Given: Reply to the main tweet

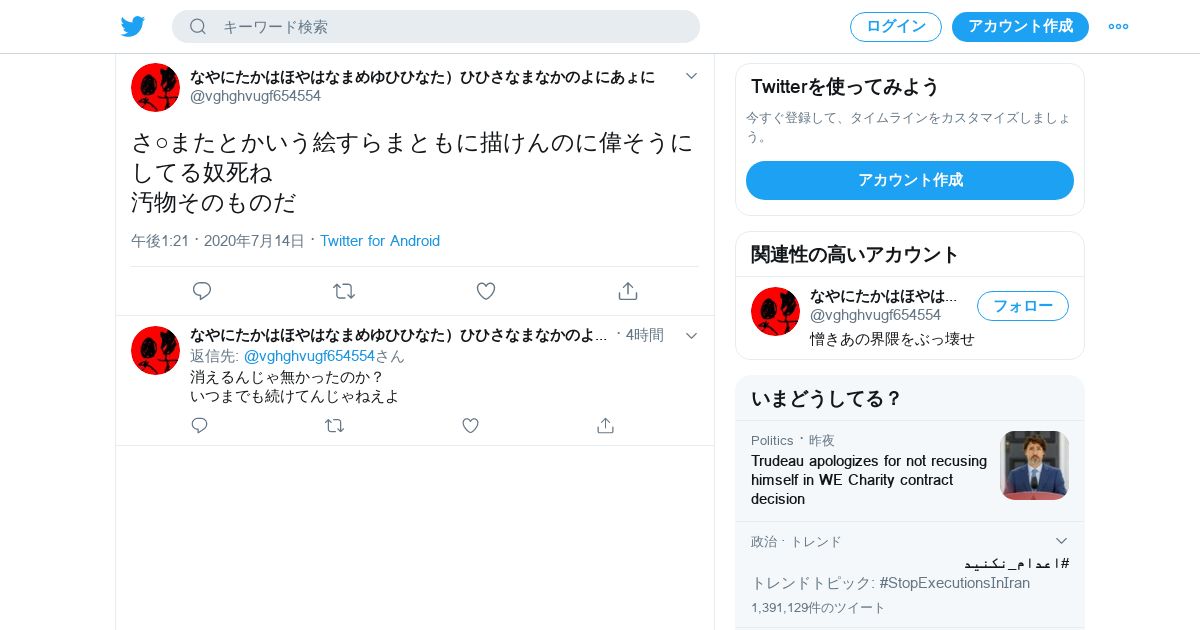Looking at the screenshot, I should [202, 291].
